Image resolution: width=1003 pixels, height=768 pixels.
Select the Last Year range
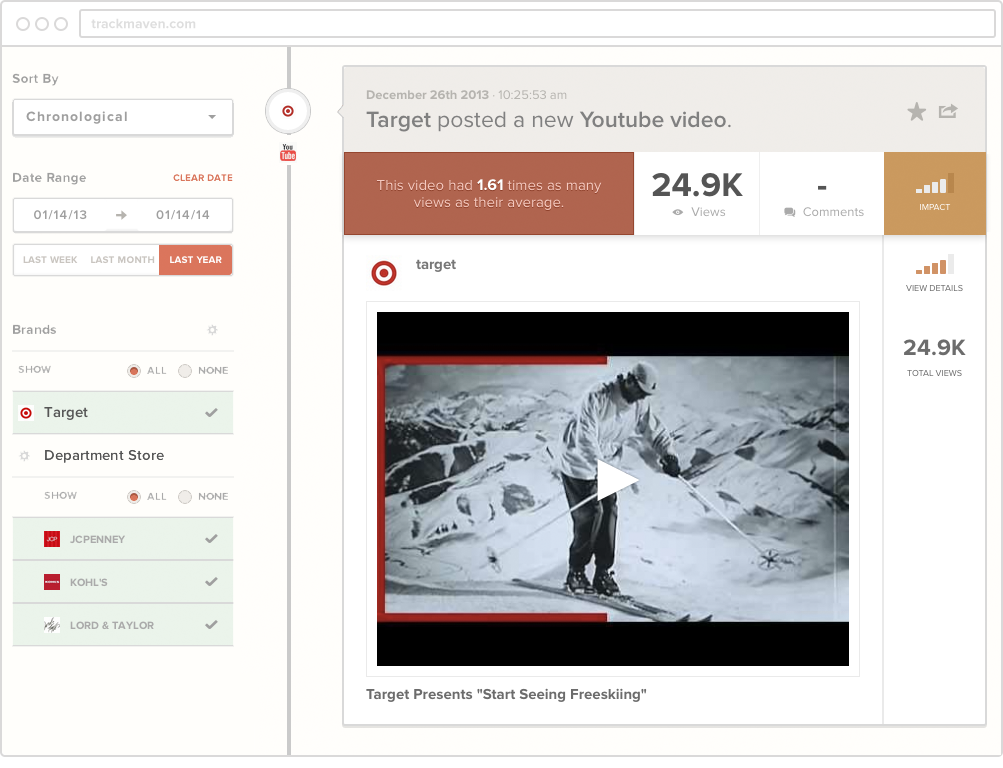(196, 260)
